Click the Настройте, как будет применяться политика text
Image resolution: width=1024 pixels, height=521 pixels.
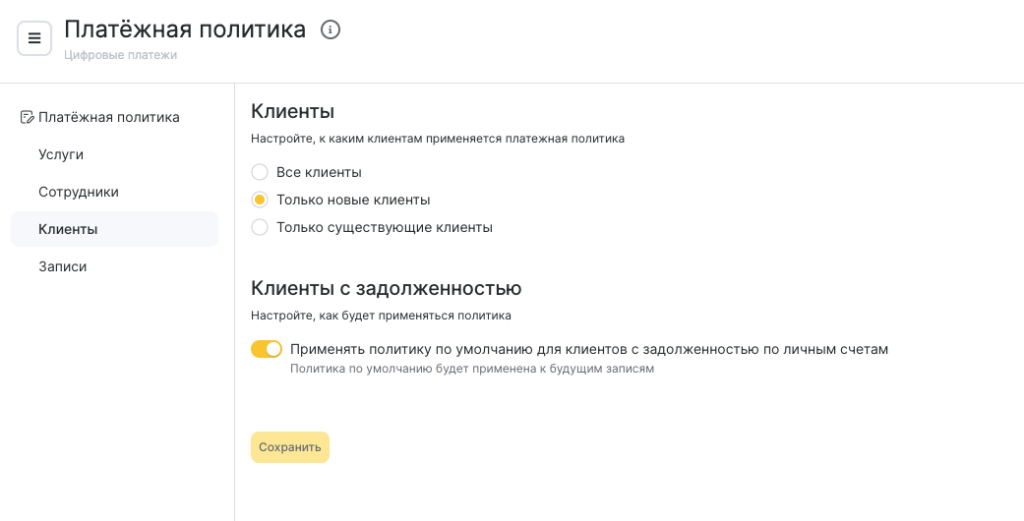pyautogui.click(x=381, y=315)
